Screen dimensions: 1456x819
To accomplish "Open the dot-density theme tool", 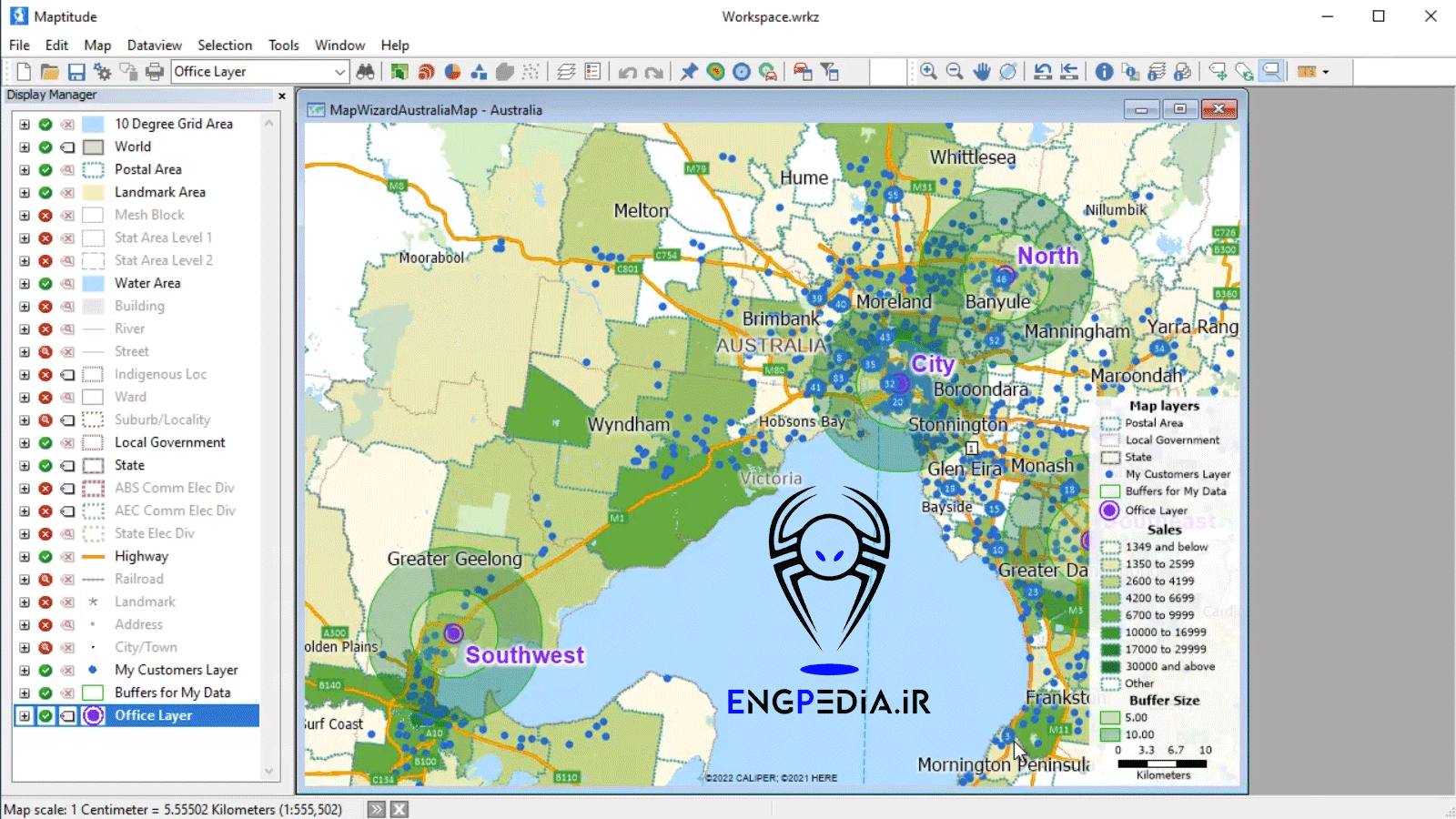I will coord(531,72).
